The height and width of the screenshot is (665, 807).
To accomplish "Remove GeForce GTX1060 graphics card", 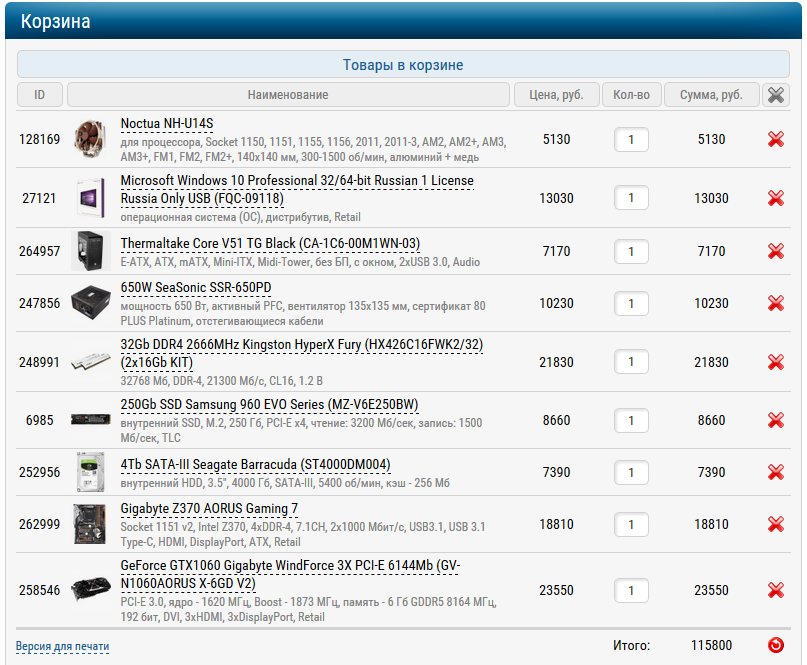I will pos(776,590).
